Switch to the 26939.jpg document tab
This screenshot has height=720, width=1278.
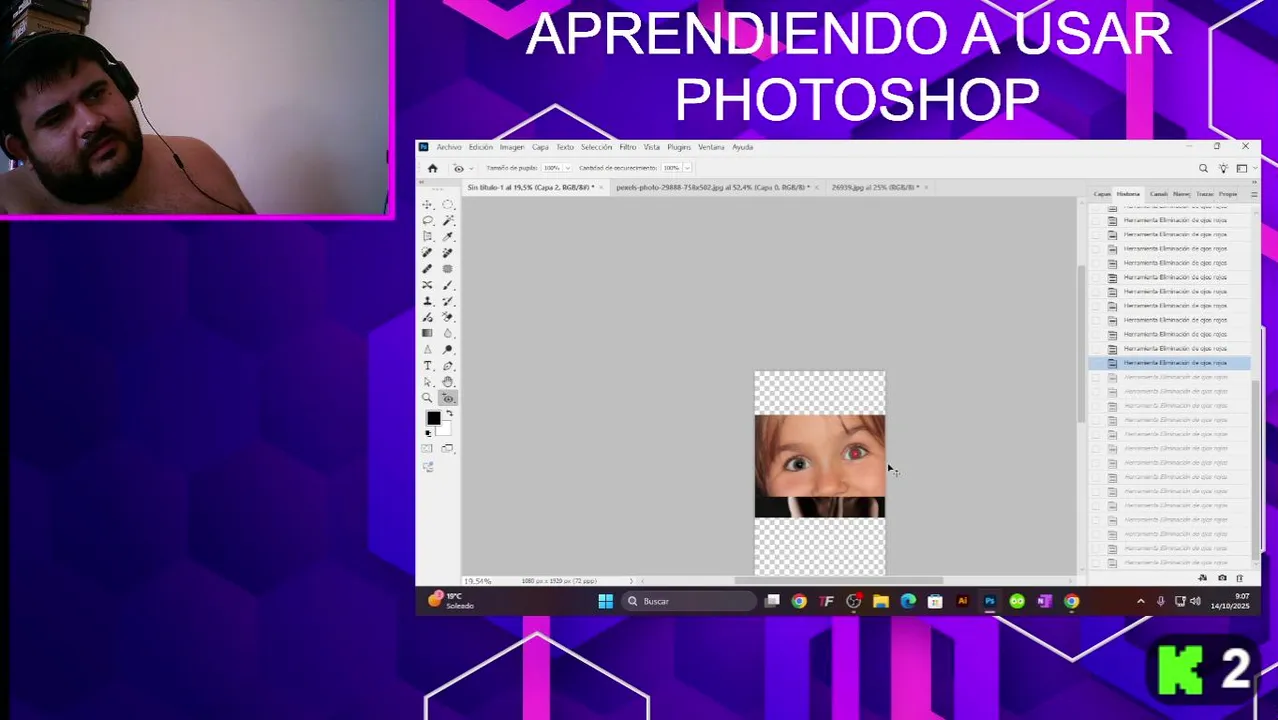pos(874,187)
